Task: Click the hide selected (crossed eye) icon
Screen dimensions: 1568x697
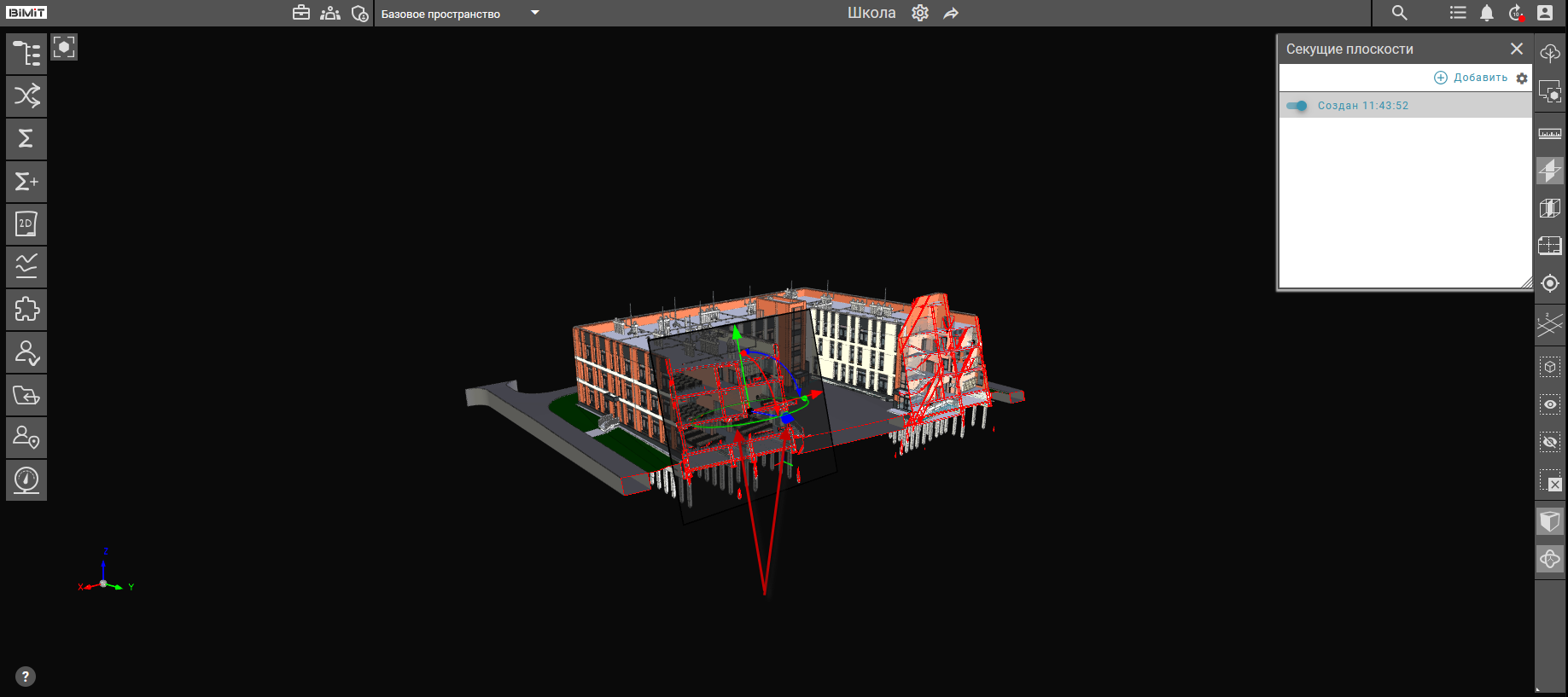Action: (x=1550, y=442)
